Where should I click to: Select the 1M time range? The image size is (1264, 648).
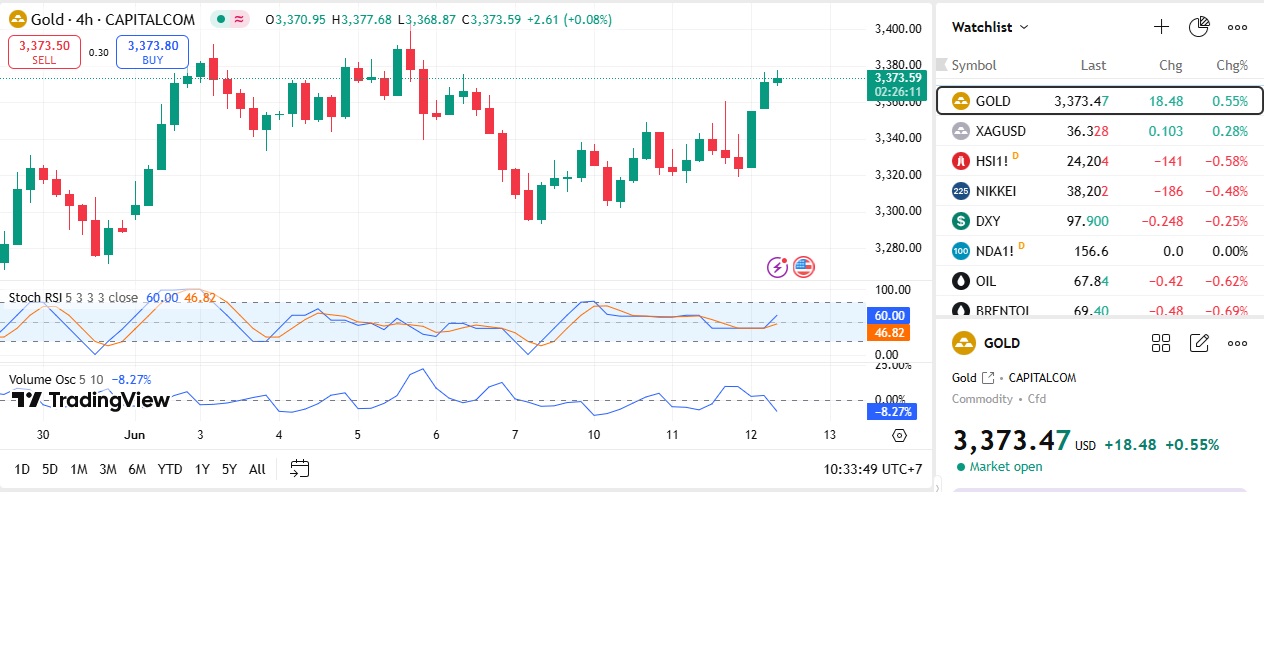click(x=79, y=469)
